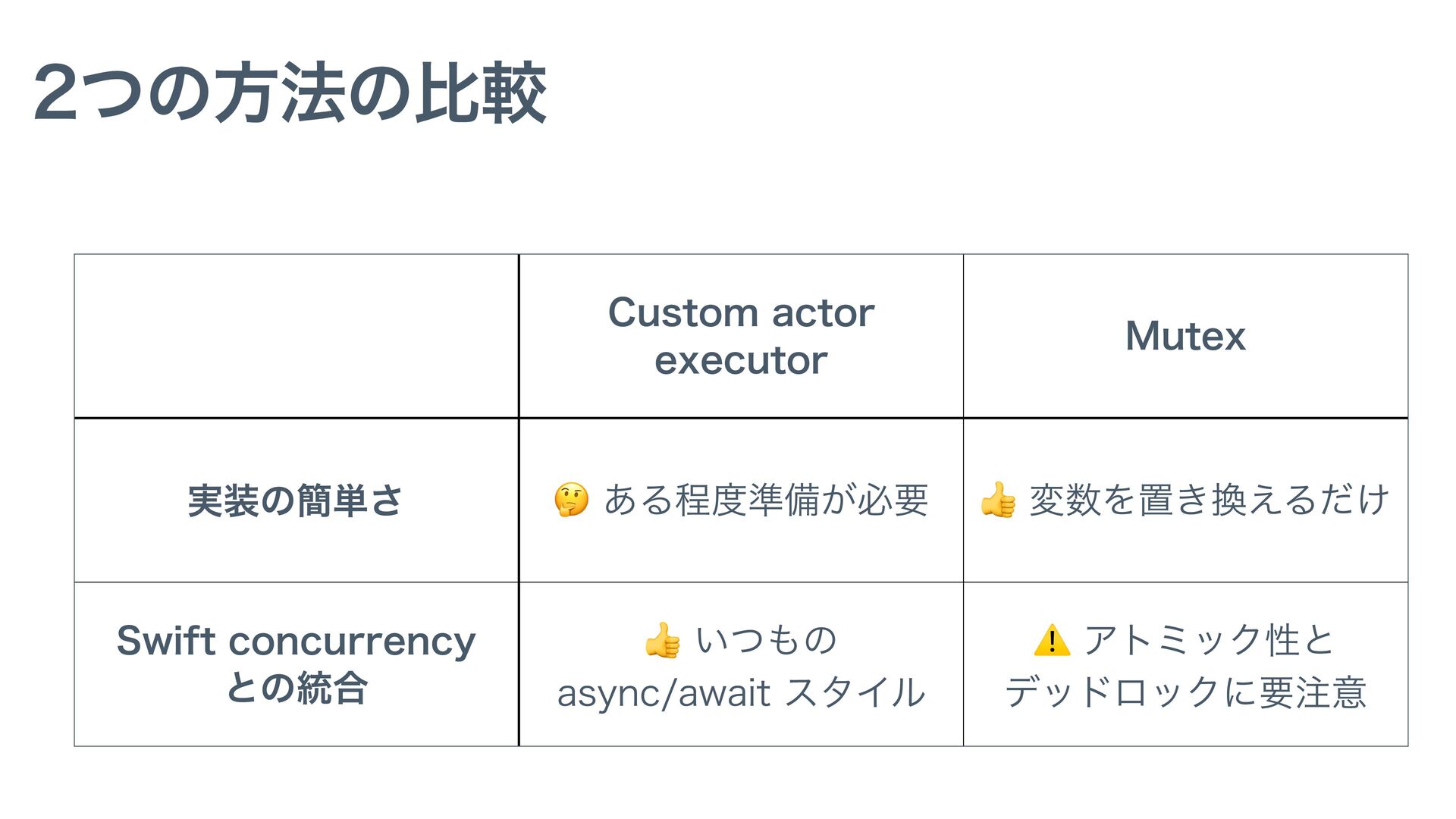1456x819 pixels.
Task: Click the digit 2 in the title
Action: tap(55, 93)
